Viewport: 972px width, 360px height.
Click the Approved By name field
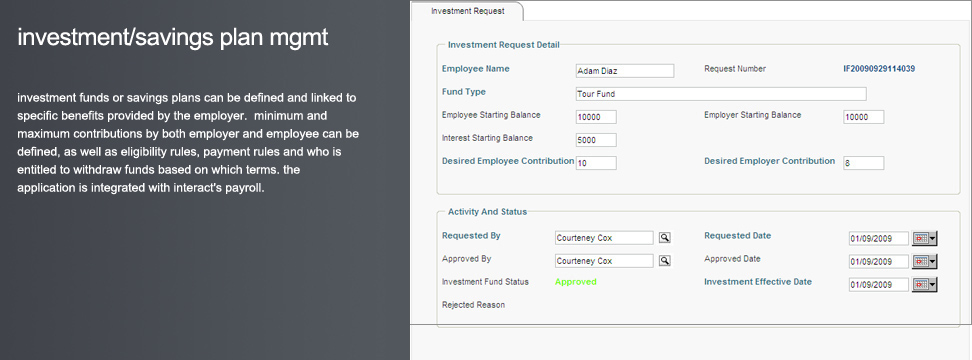click(604, 261)
